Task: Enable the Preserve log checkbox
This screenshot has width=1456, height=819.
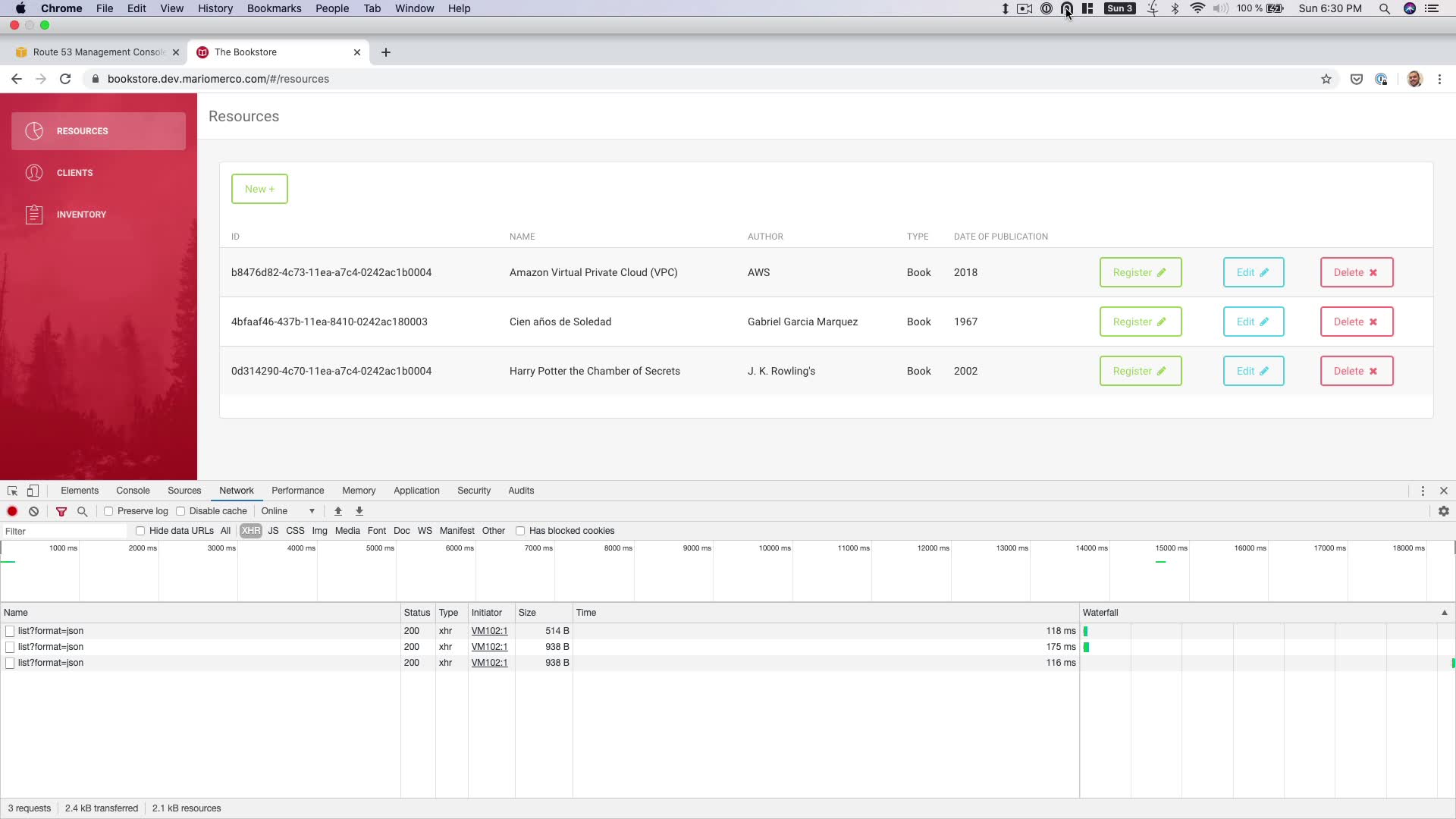Action: pyautogui.click(x=108, y=511)
